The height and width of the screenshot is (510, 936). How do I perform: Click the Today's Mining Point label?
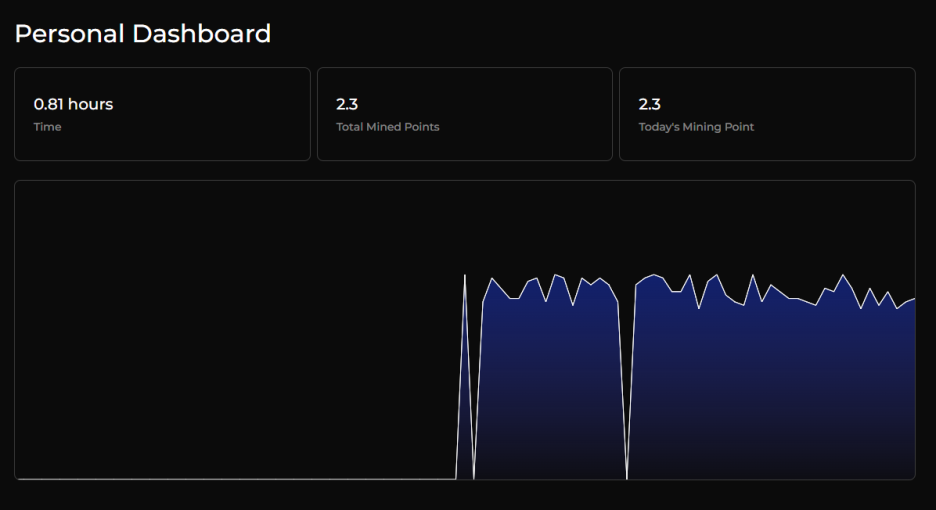(x=696, y=127)
